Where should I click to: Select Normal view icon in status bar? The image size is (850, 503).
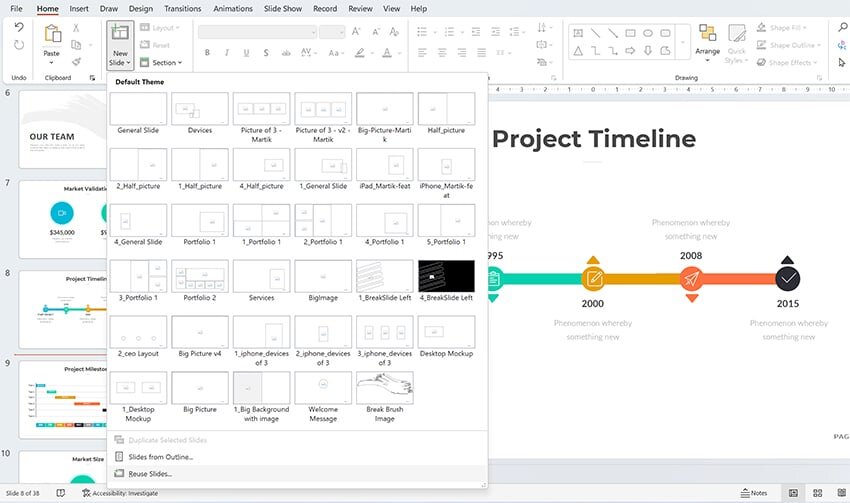coord(794,493)
